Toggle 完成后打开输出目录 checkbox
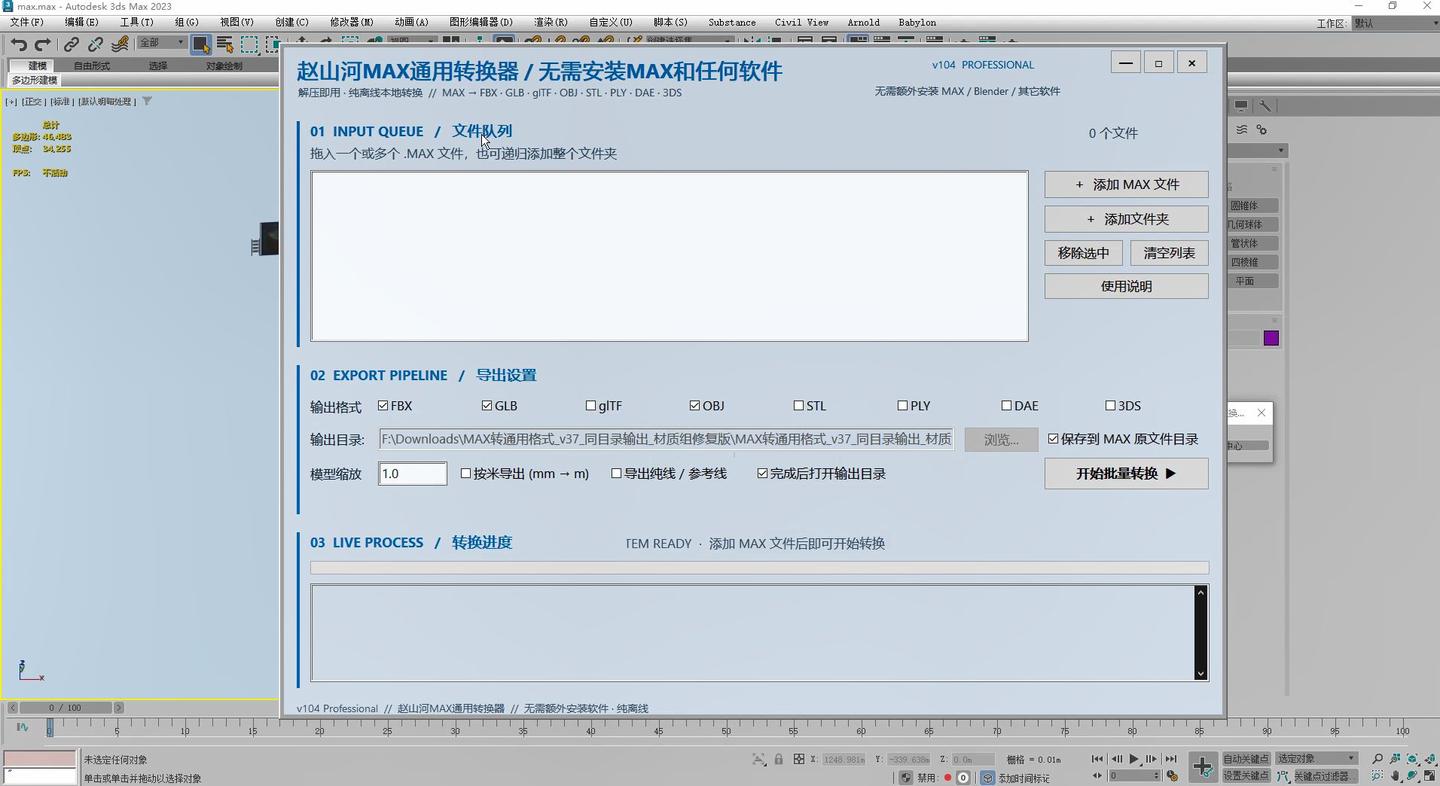The height and width of the screenshot is (786, 1440). click(x=763, y=474)
